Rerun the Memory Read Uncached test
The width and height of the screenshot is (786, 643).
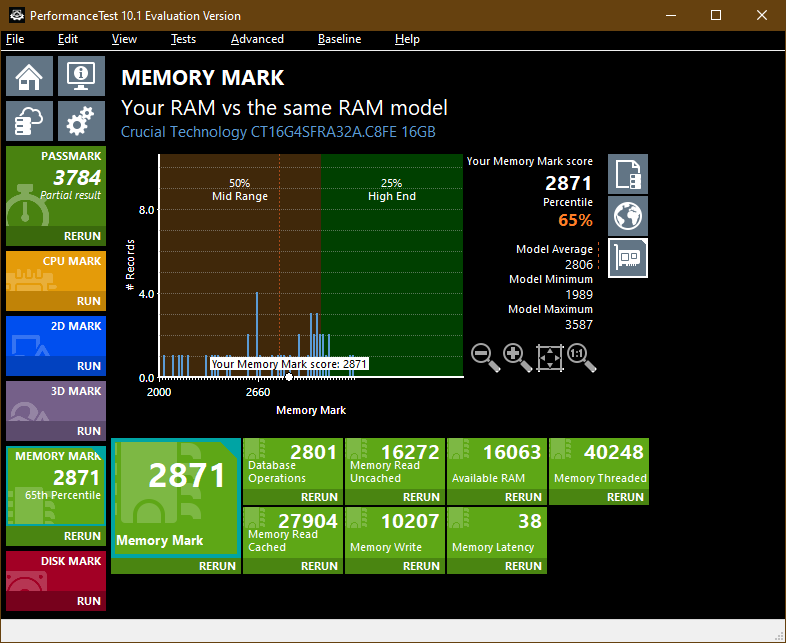tap(395, 497)
